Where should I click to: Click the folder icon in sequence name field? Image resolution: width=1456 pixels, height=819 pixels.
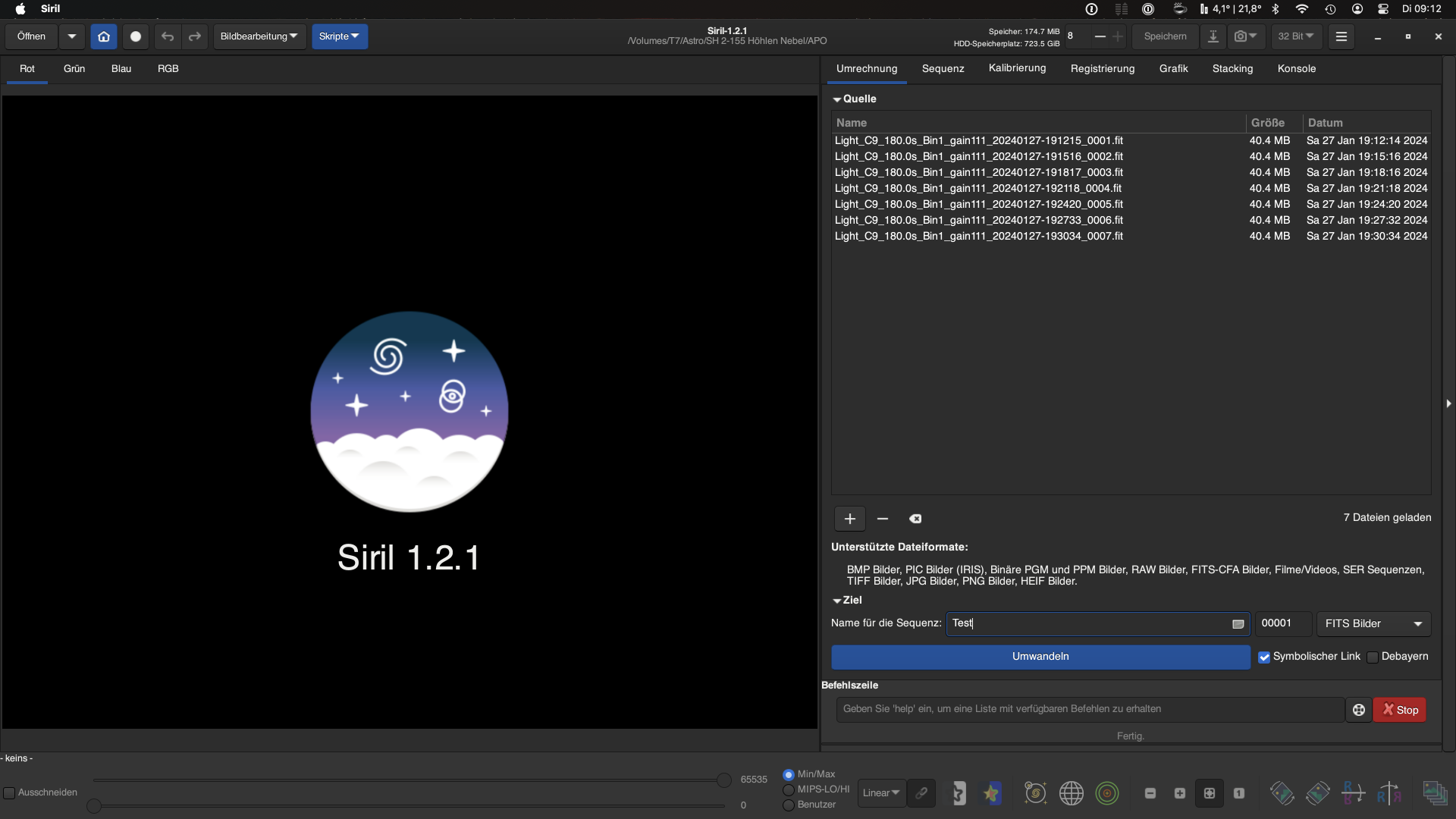pos(1238,624)
